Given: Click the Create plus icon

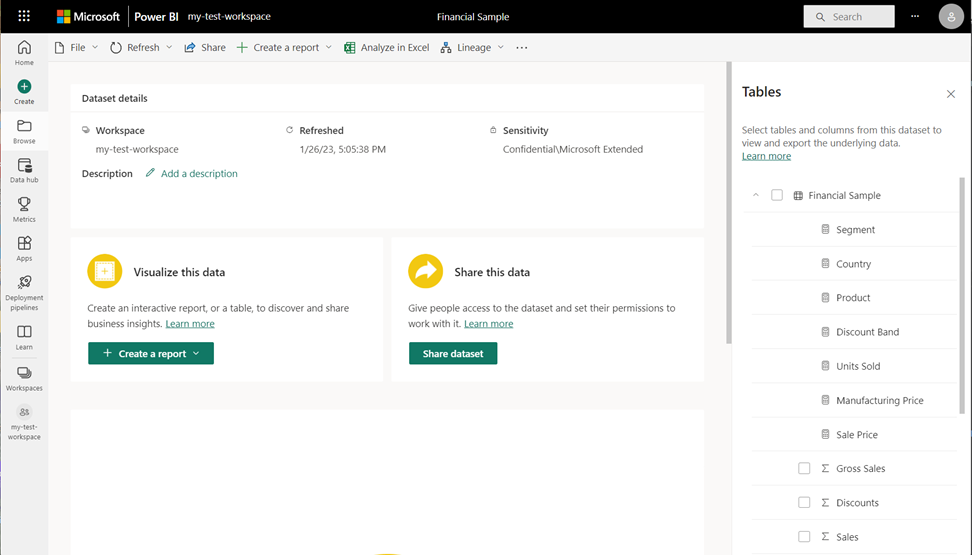Looking at the screenshot, I should pyautogui.click(x=24, y=88).
